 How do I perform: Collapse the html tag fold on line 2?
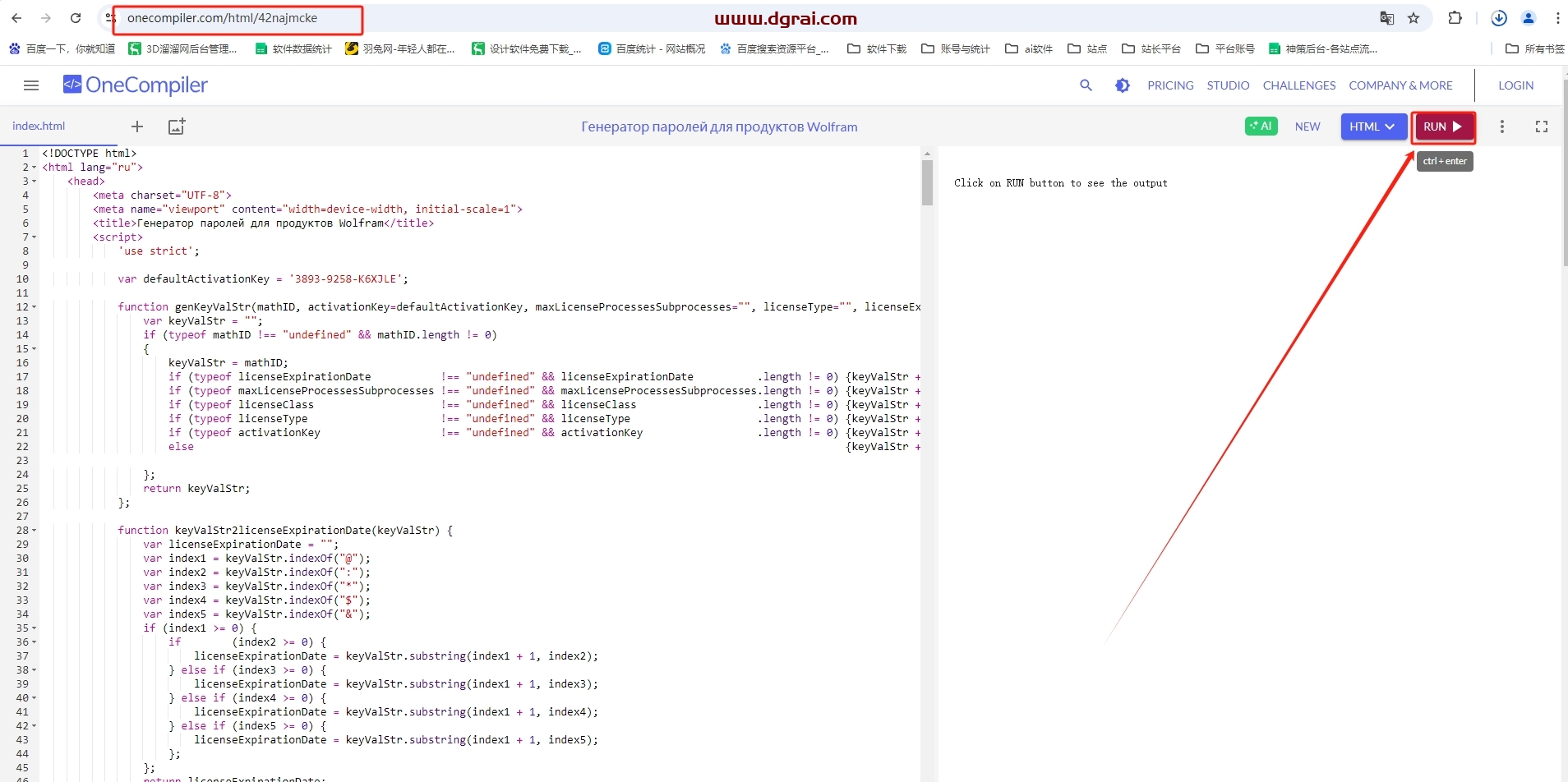click(x=35, y=168)
